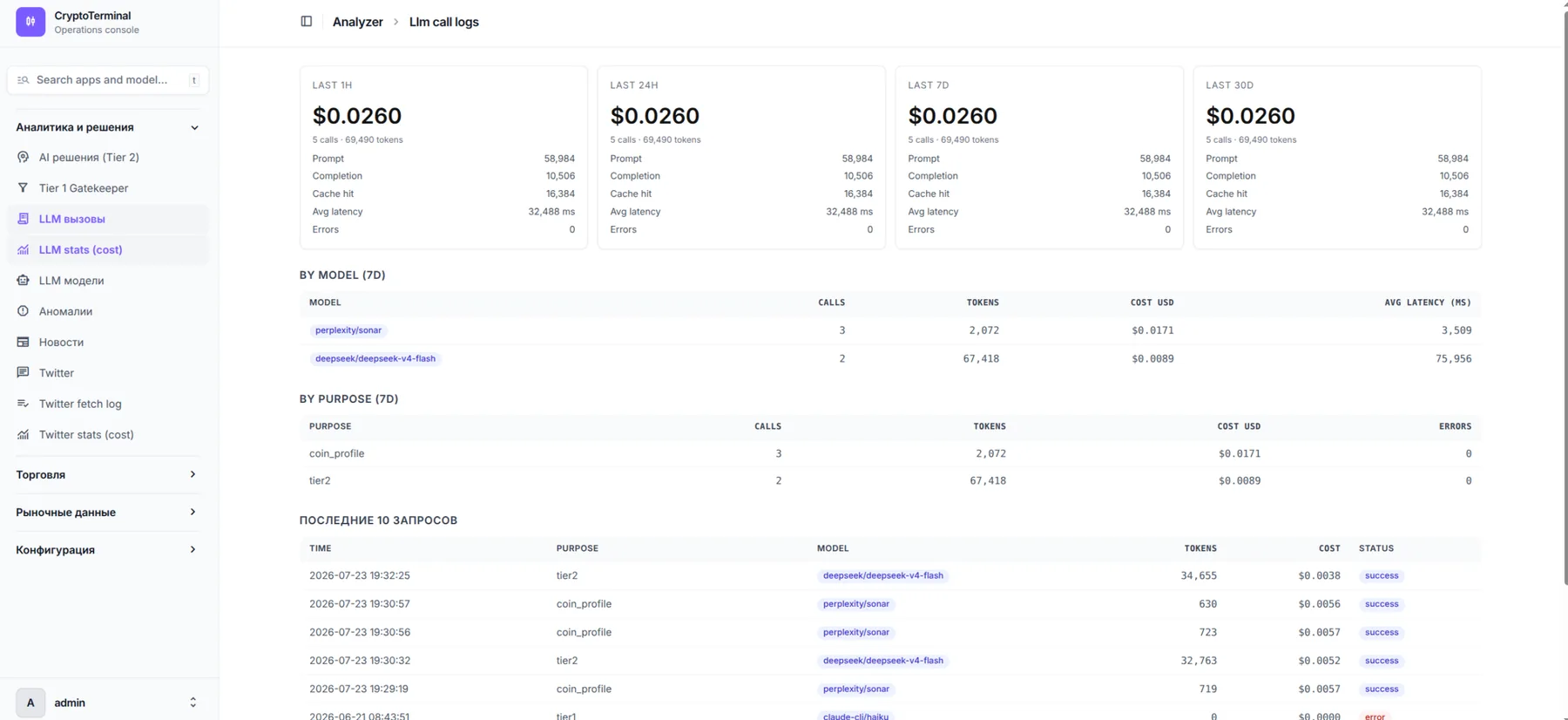The image size is (1568, 720).
Task: Toggle the sidebar panel icon
Action: pos(307,22)
